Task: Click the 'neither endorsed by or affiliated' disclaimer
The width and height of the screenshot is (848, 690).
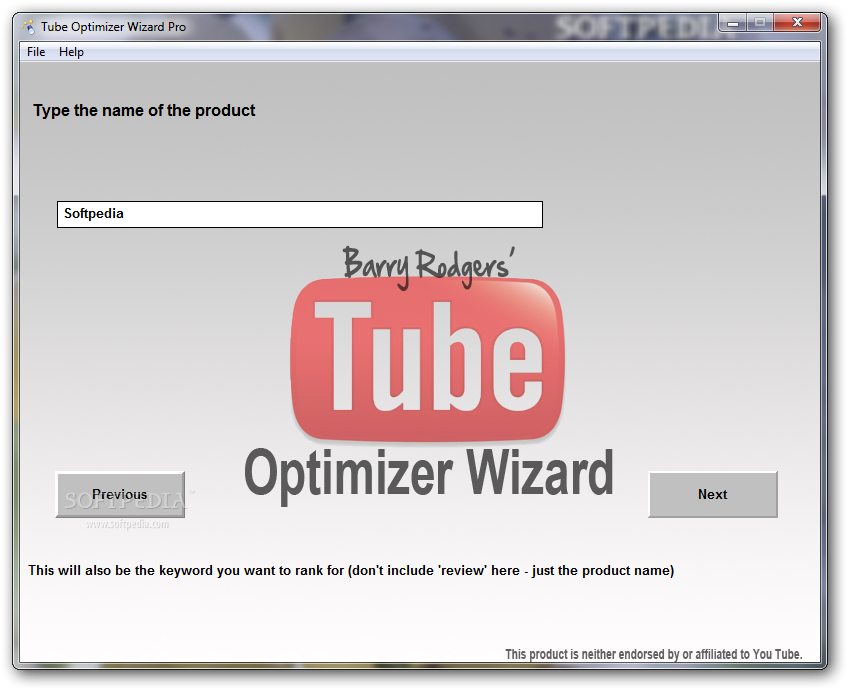Action: pos(653,654)
